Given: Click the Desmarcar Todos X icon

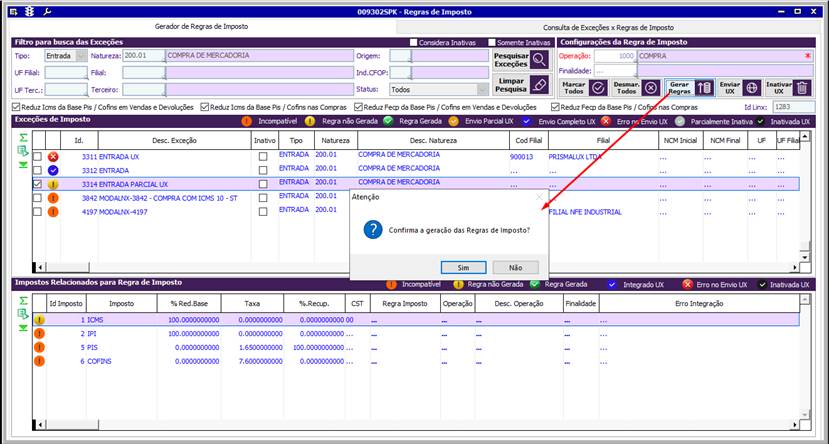Looking at the screenshot, I should click(x=651, y=88).
